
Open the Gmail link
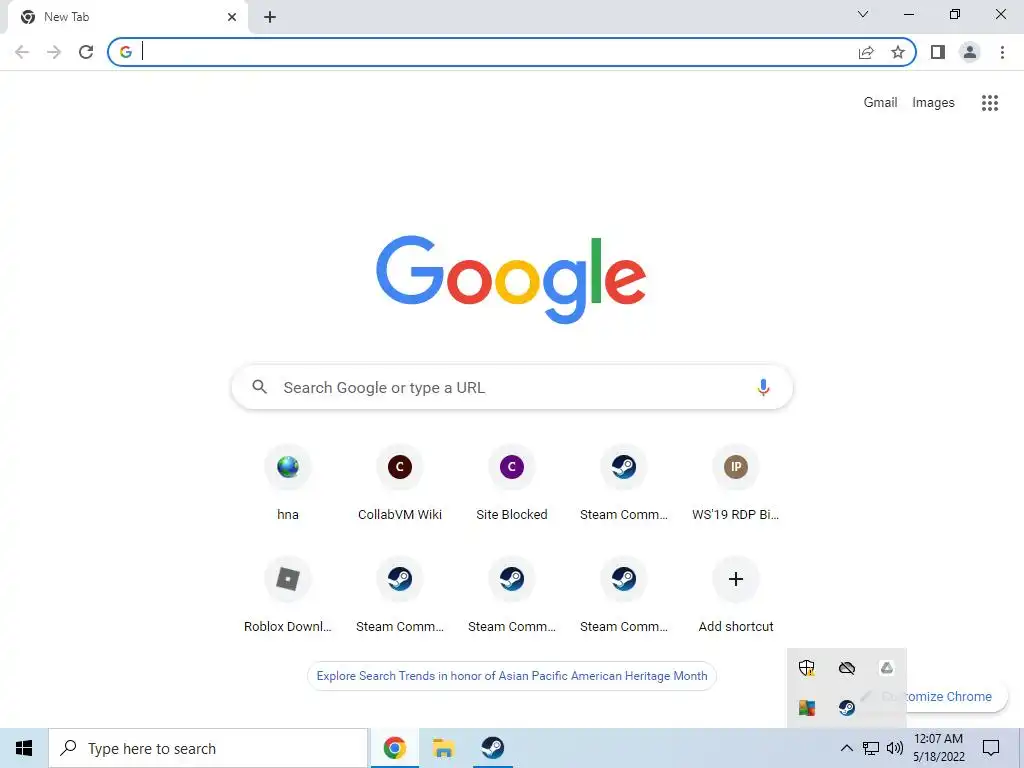tap(880, 103)
